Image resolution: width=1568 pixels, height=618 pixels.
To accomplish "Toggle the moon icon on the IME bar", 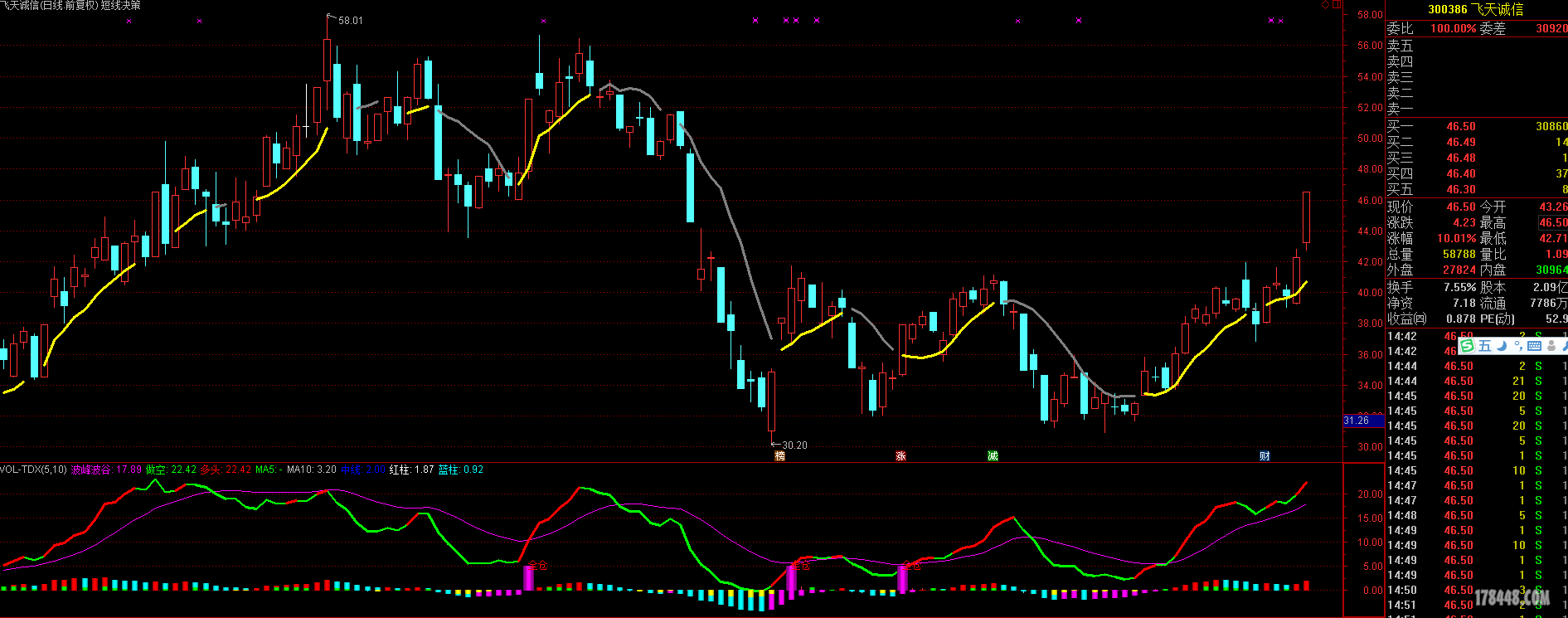I will [1502, 345].
